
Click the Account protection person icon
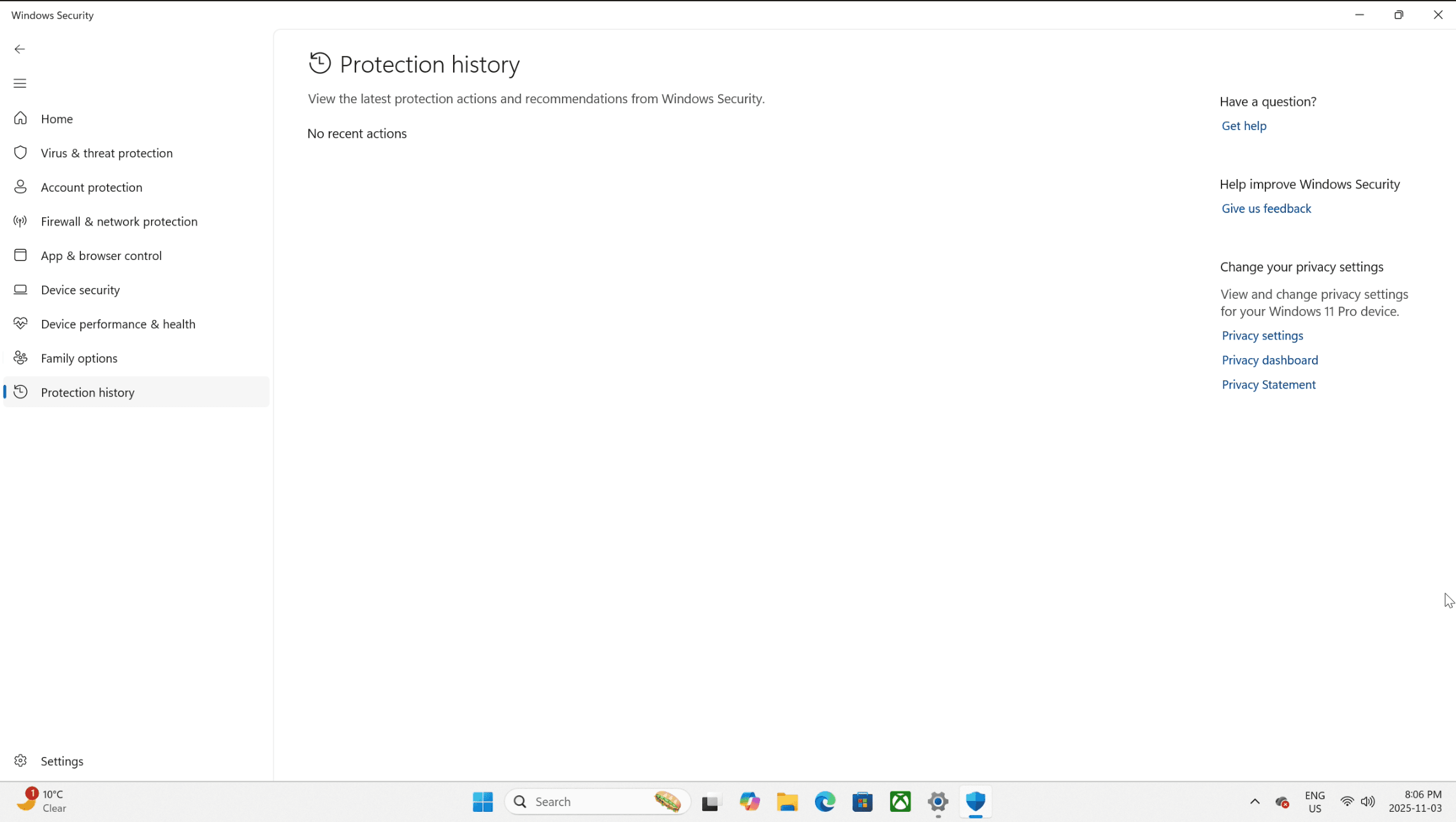click(x=20, y=187)
